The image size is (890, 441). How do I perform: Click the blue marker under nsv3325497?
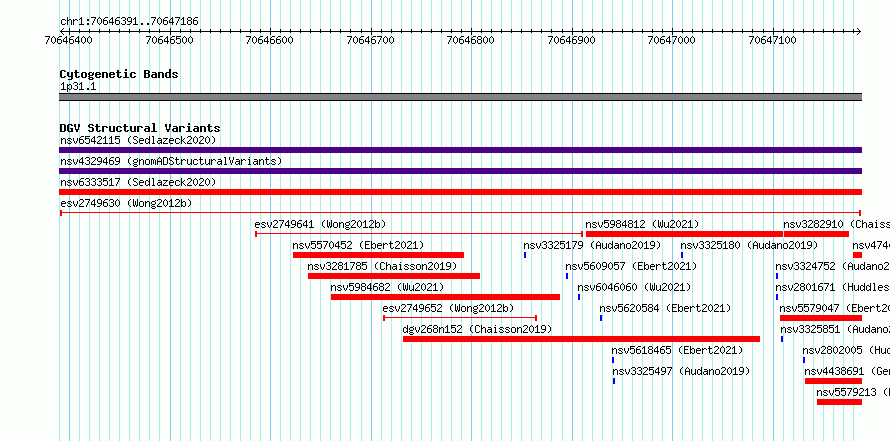click(x=614, y=381)
